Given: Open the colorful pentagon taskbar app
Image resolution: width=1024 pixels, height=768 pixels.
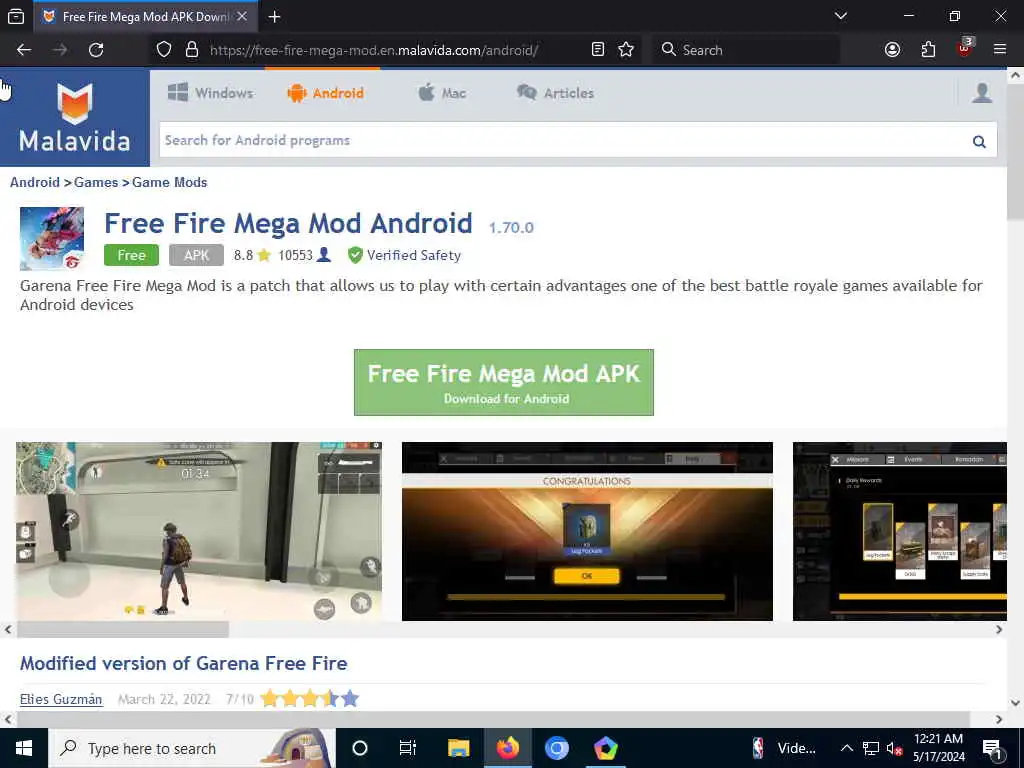Looking at the screenshot, I should click(x=605, y=748).
